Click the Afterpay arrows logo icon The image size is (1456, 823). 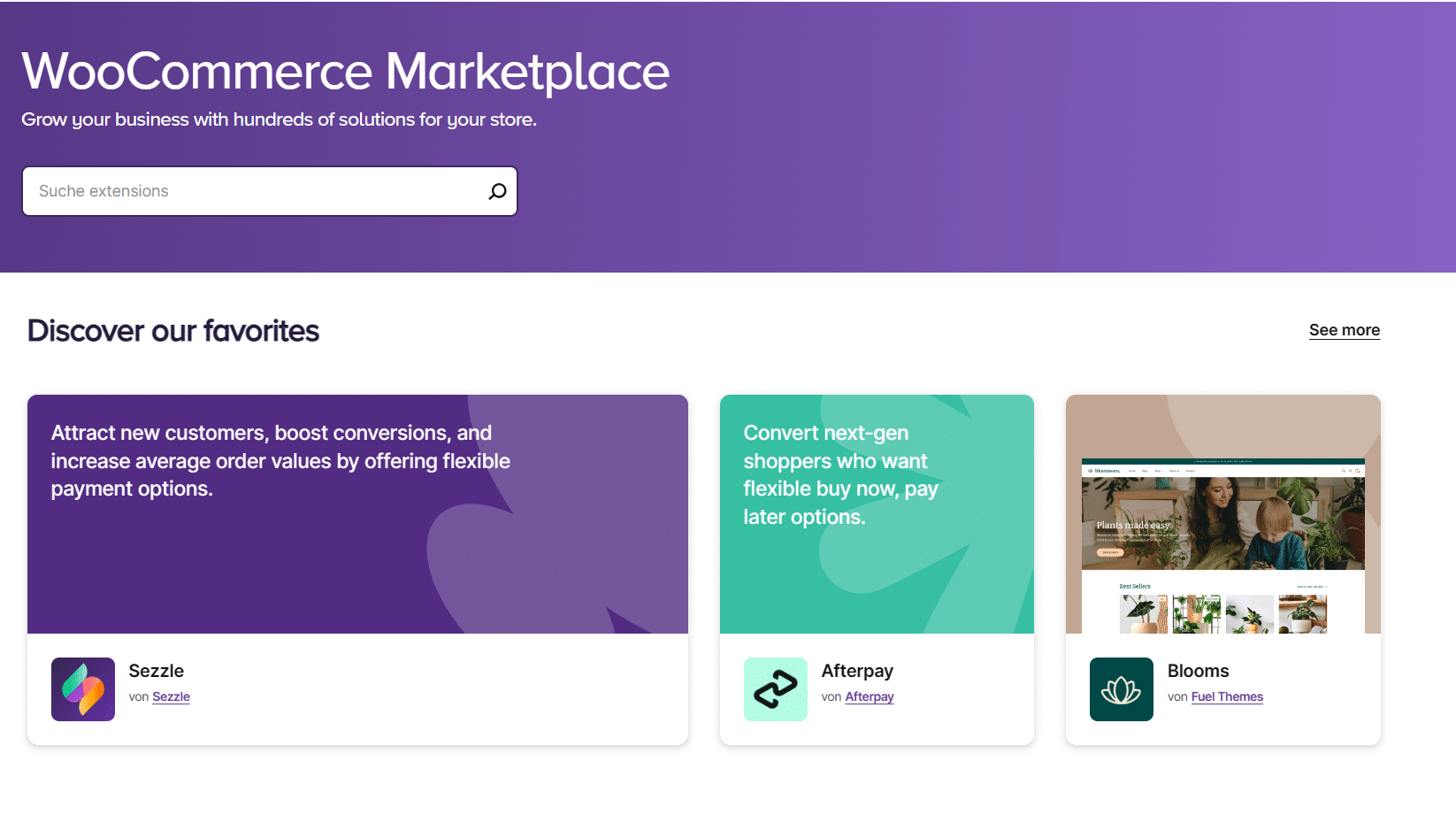776,689
